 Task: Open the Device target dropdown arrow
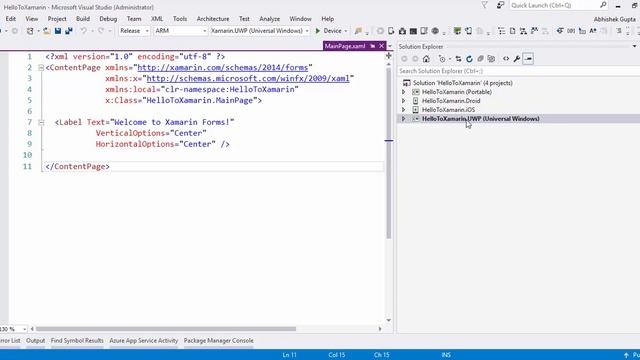click(x=346, y=31)
